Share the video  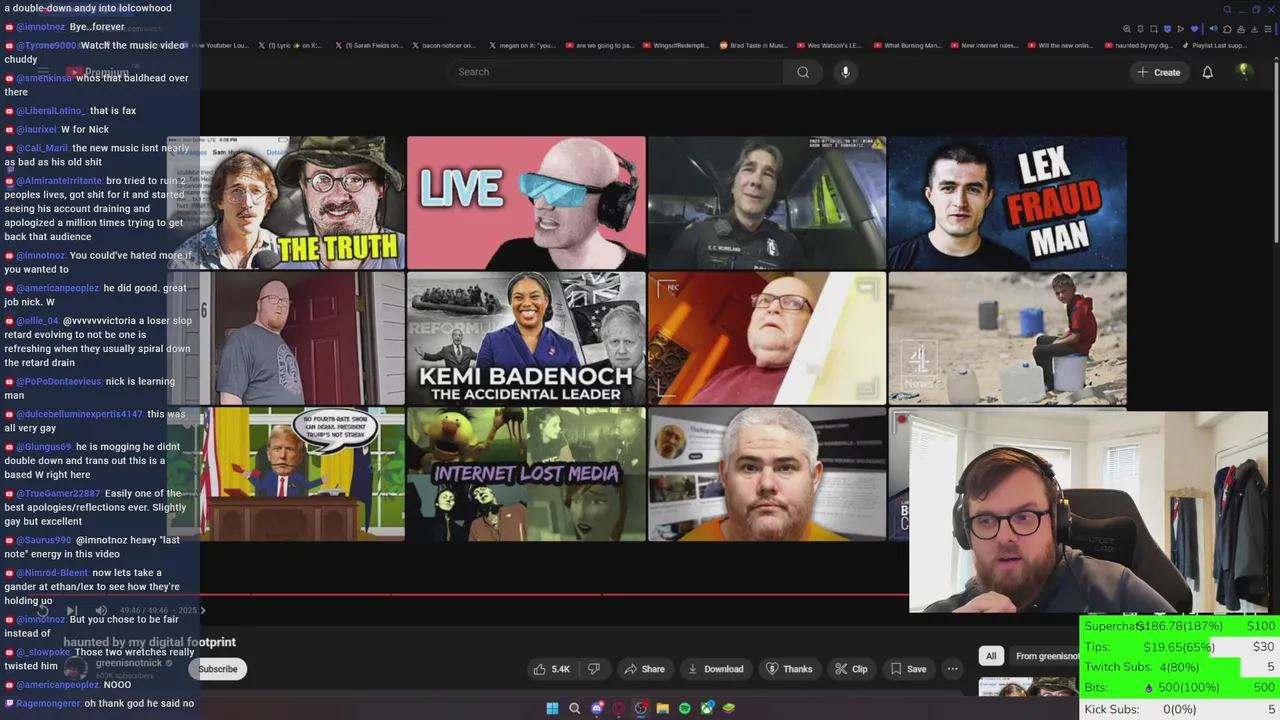[x=644, y=669]
